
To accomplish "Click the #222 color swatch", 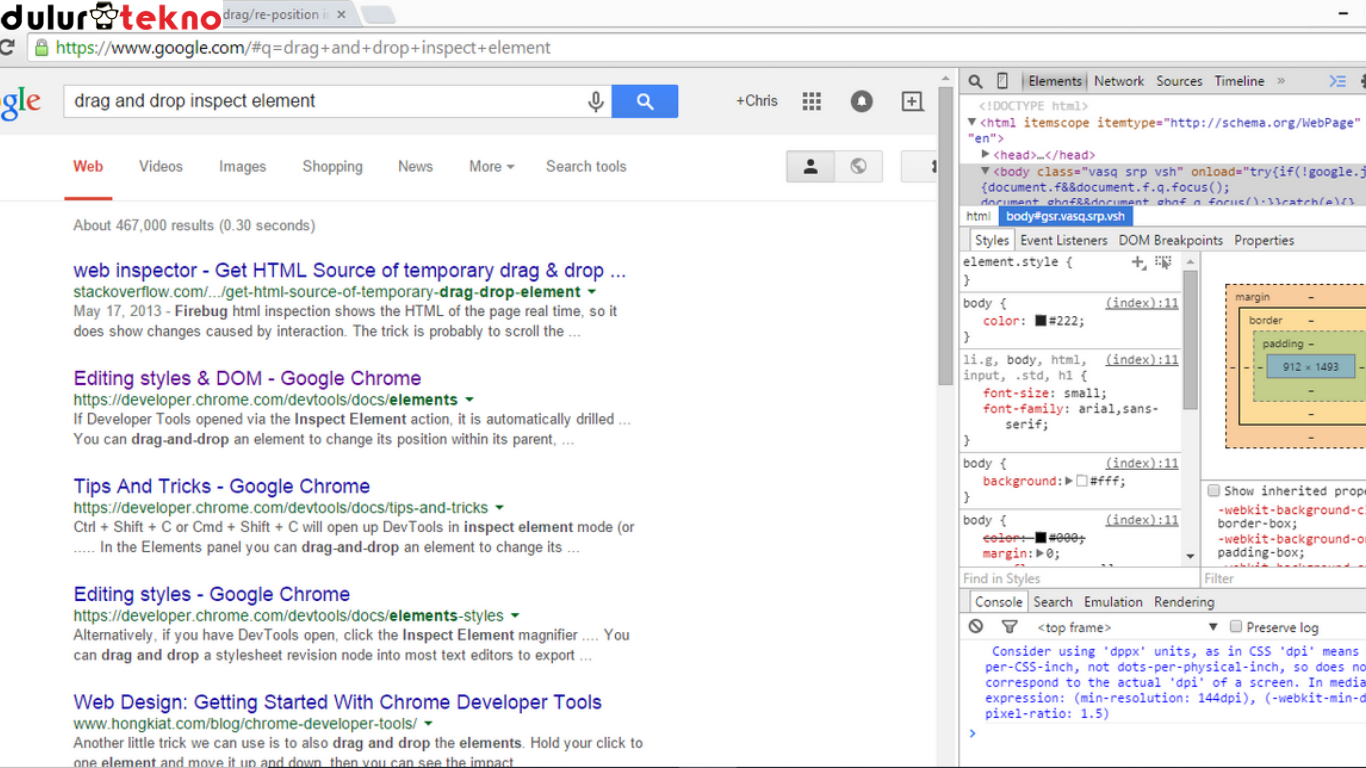I will coord(1040,321).
